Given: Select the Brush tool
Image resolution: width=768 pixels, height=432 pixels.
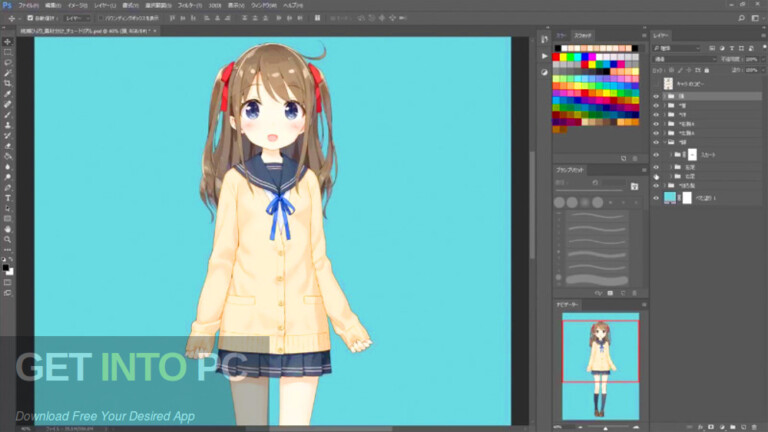Looking at the screenshot, I should point(7,115).
